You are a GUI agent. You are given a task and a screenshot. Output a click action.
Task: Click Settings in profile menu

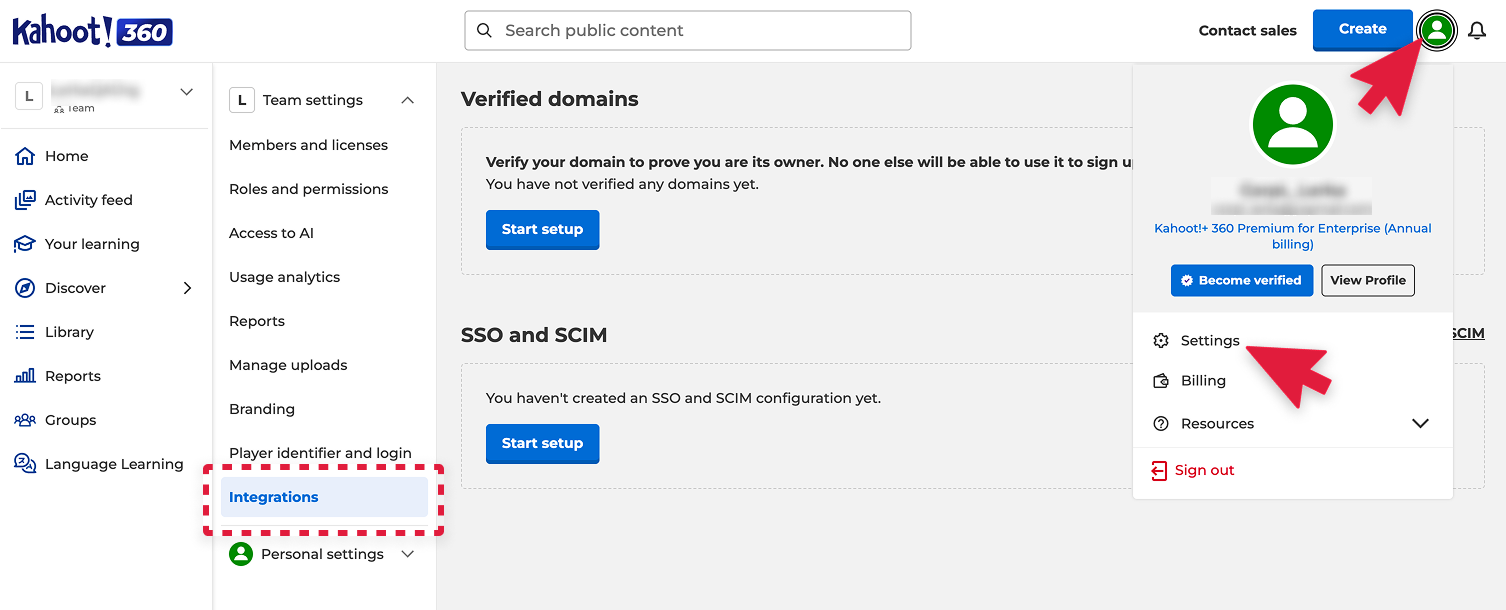tap(1210, 341)
